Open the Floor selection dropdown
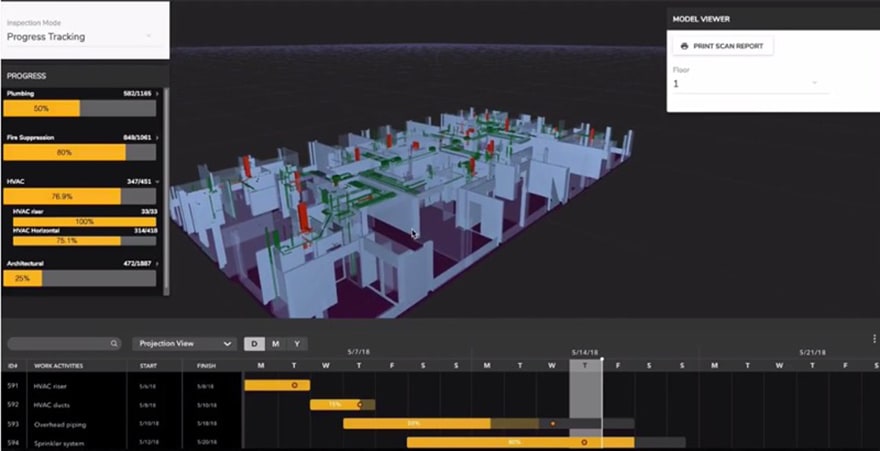 pyautogui.click(x=745, y=84)
